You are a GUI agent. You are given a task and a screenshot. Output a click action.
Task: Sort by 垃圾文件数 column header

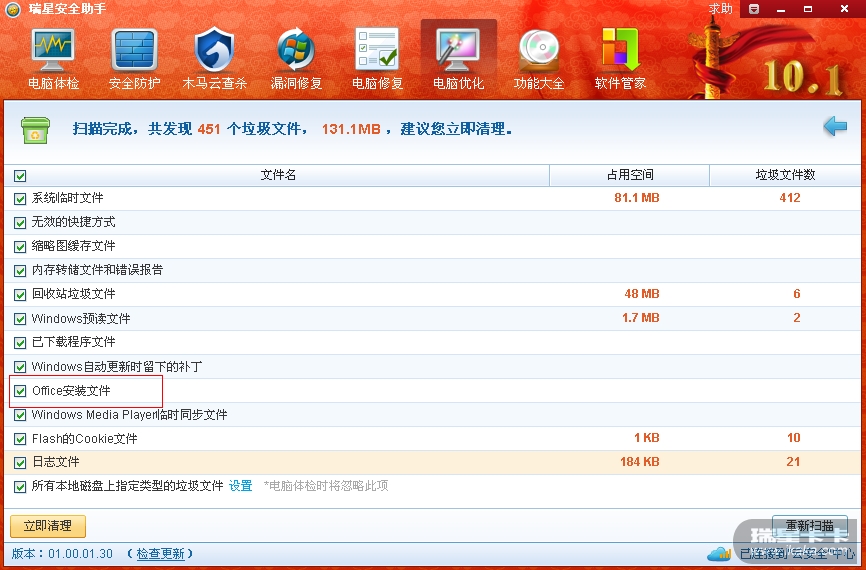tap(785, 175)
